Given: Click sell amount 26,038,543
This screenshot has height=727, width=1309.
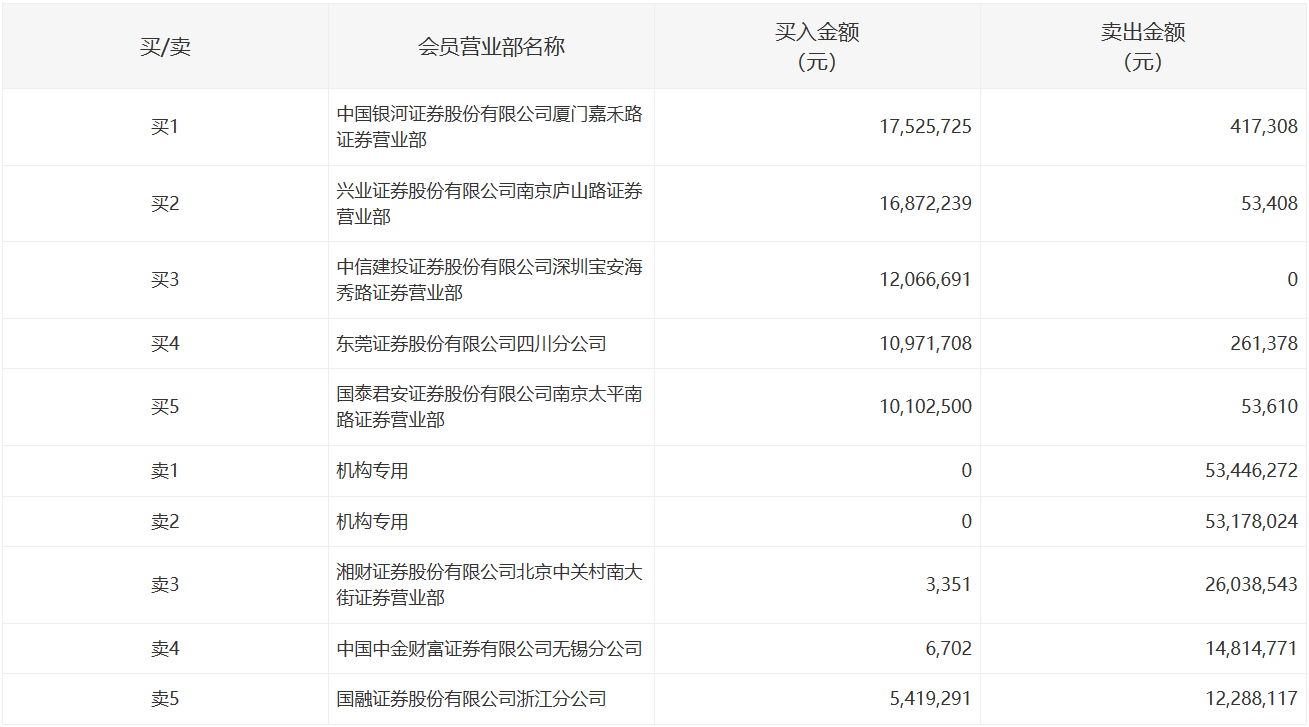Looking at the screenshot, I should pos(1252,585).
